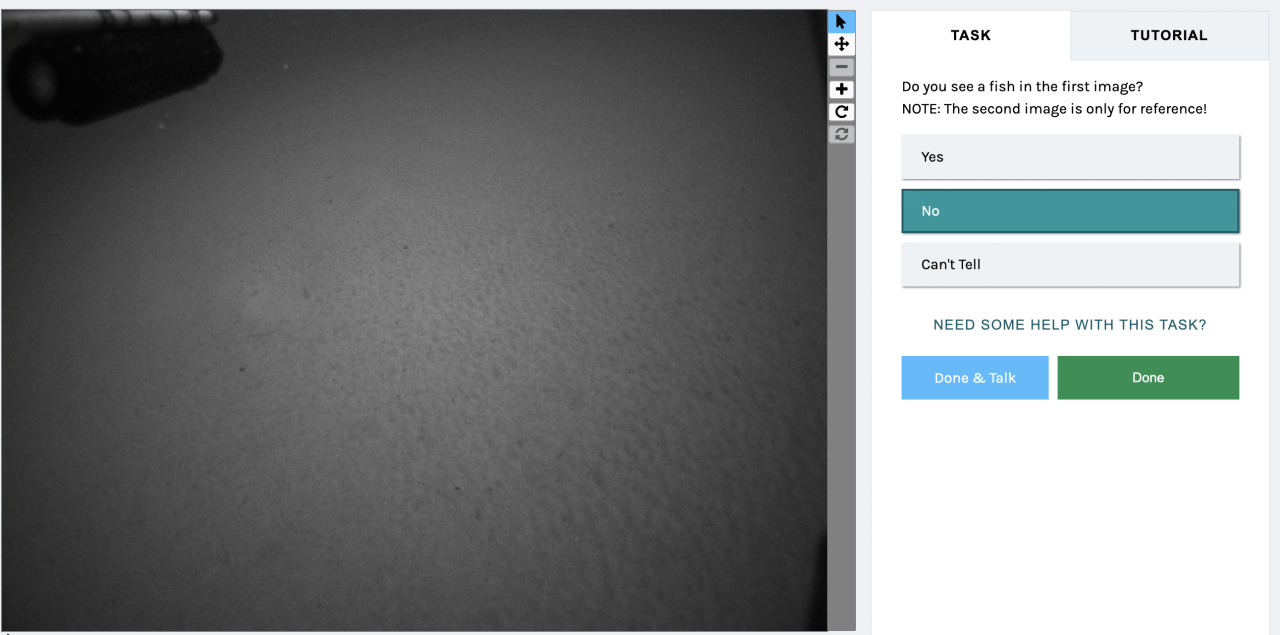Click the rotate image icon

pos(841,112)
